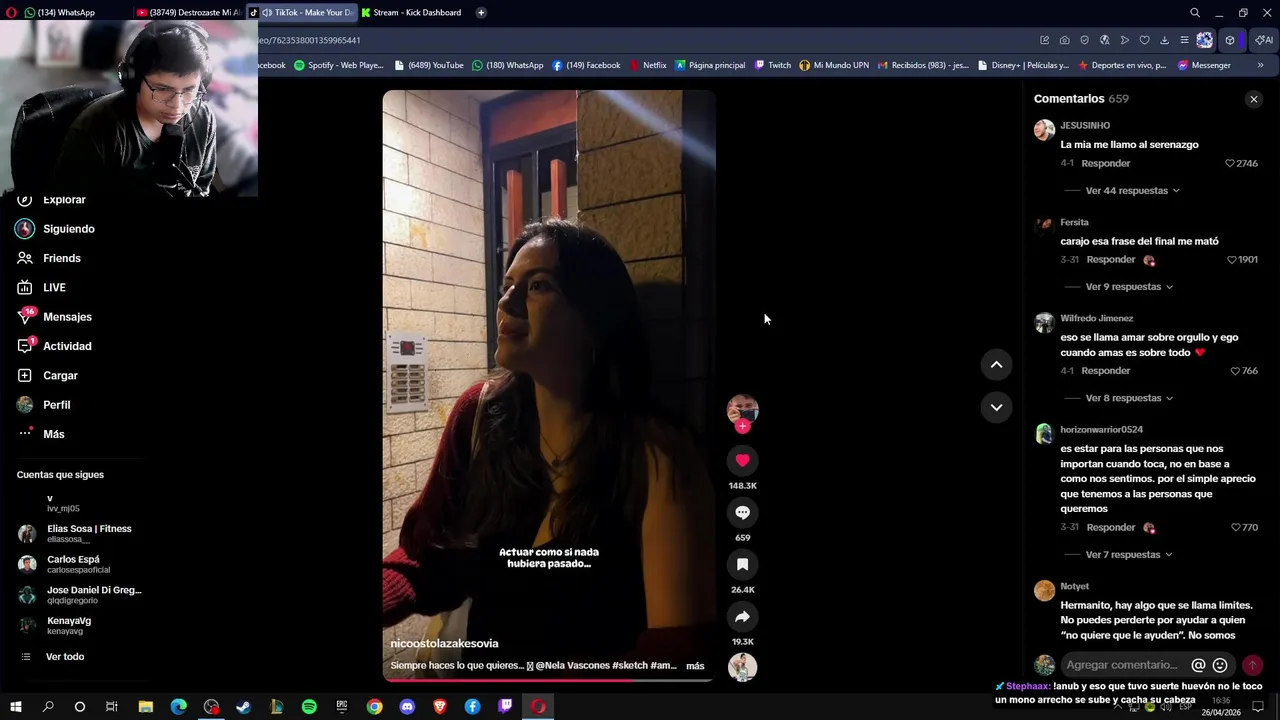This screenshot has width=1280, height=720.
Task: Open Epic Games from the taskbar
Action: (x=341, y=707)
